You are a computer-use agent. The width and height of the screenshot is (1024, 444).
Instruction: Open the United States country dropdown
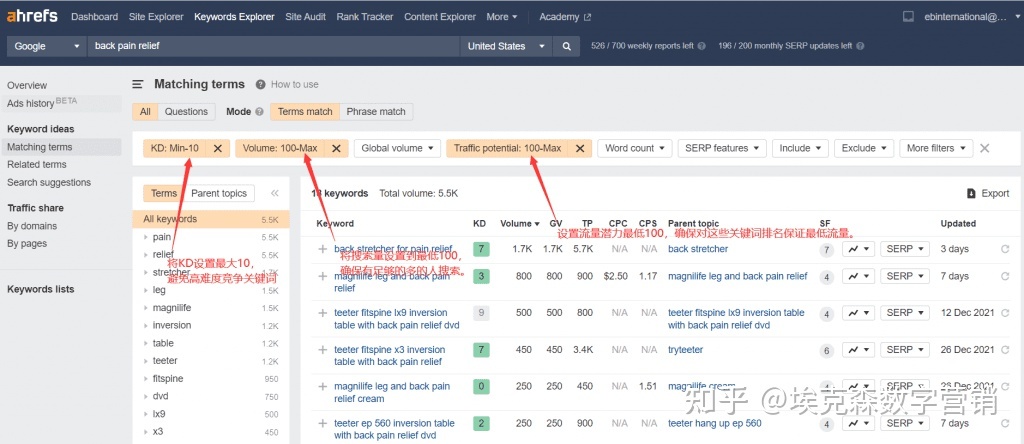pyautogui.click(x=505, y=46)
